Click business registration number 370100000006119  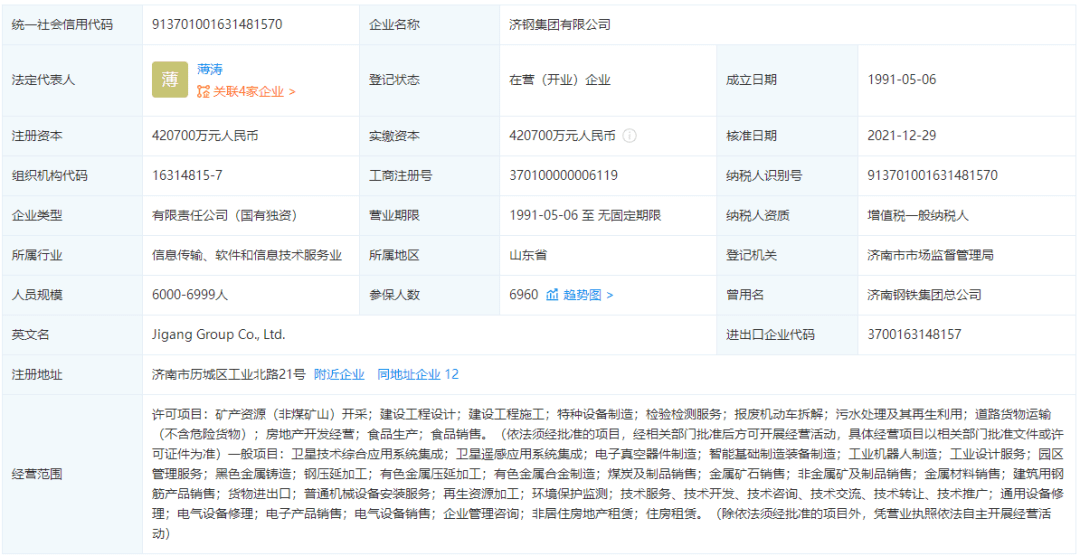click(x=563, y=176)
